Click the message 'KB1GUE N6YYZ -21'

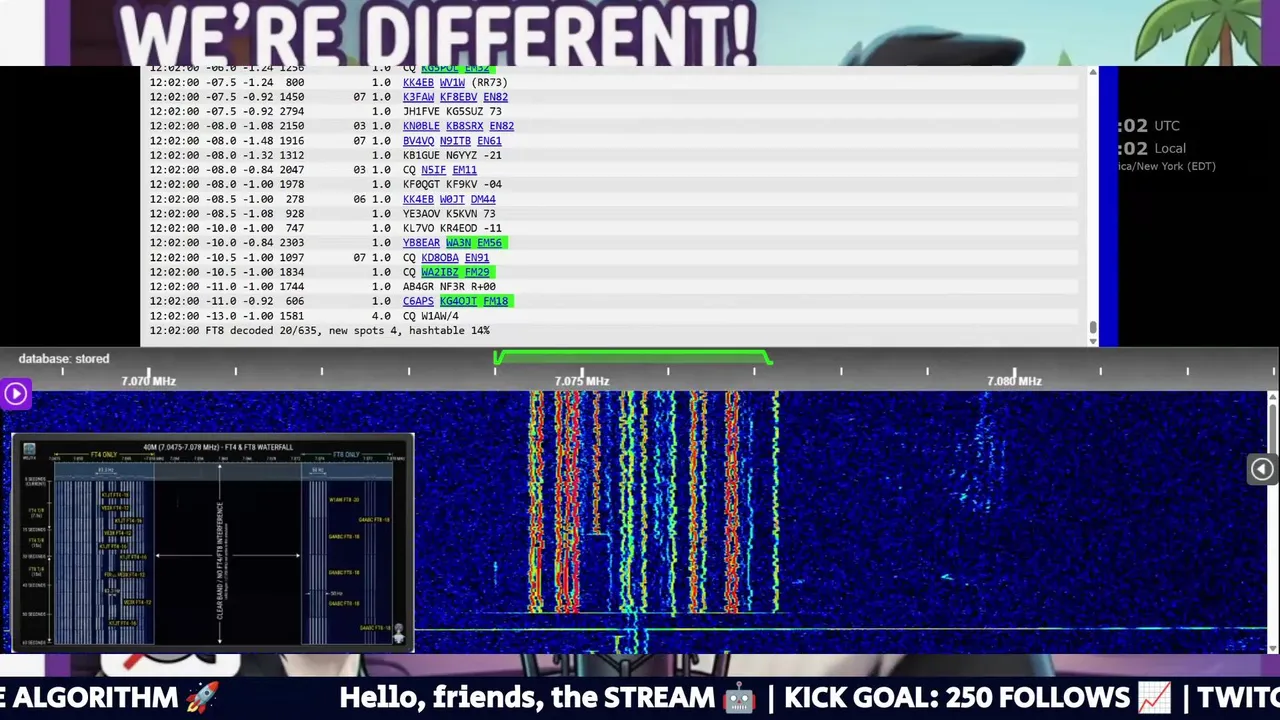[452, 155]
